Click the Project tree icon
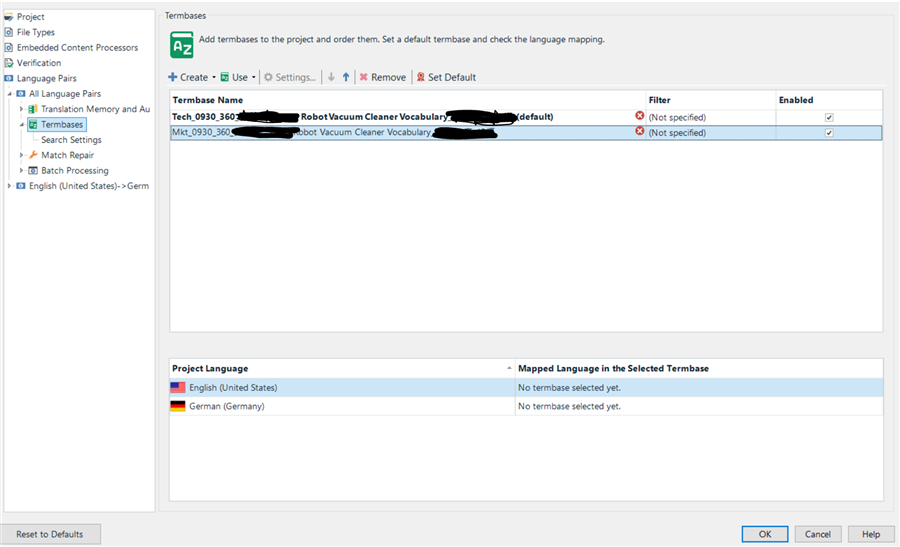900x547 pixels. pos(9,17)
